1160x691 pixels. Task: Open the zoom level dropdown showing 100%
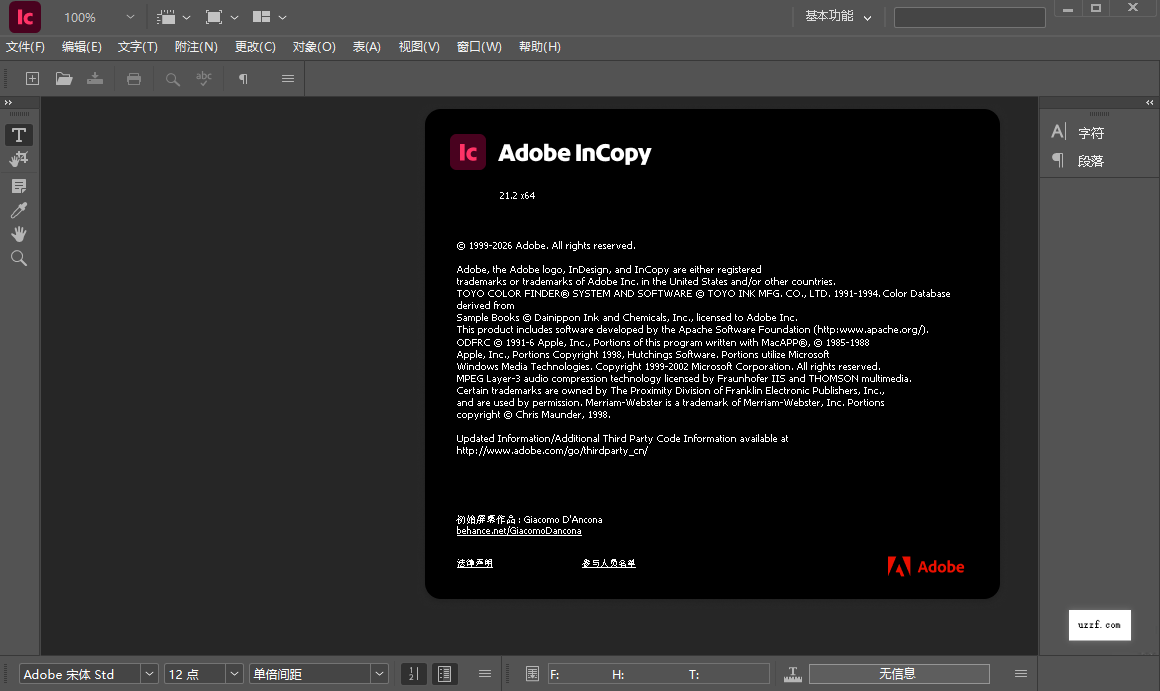point(95,17)
